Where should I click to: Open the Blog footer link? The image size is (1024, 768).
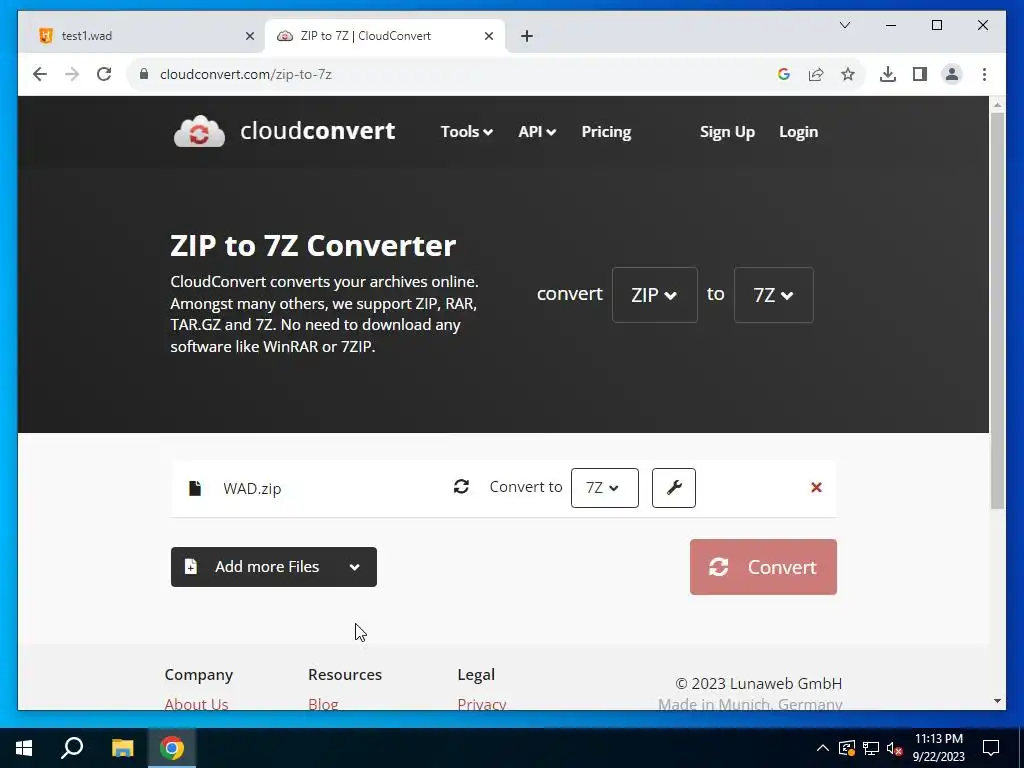(323, 704)
